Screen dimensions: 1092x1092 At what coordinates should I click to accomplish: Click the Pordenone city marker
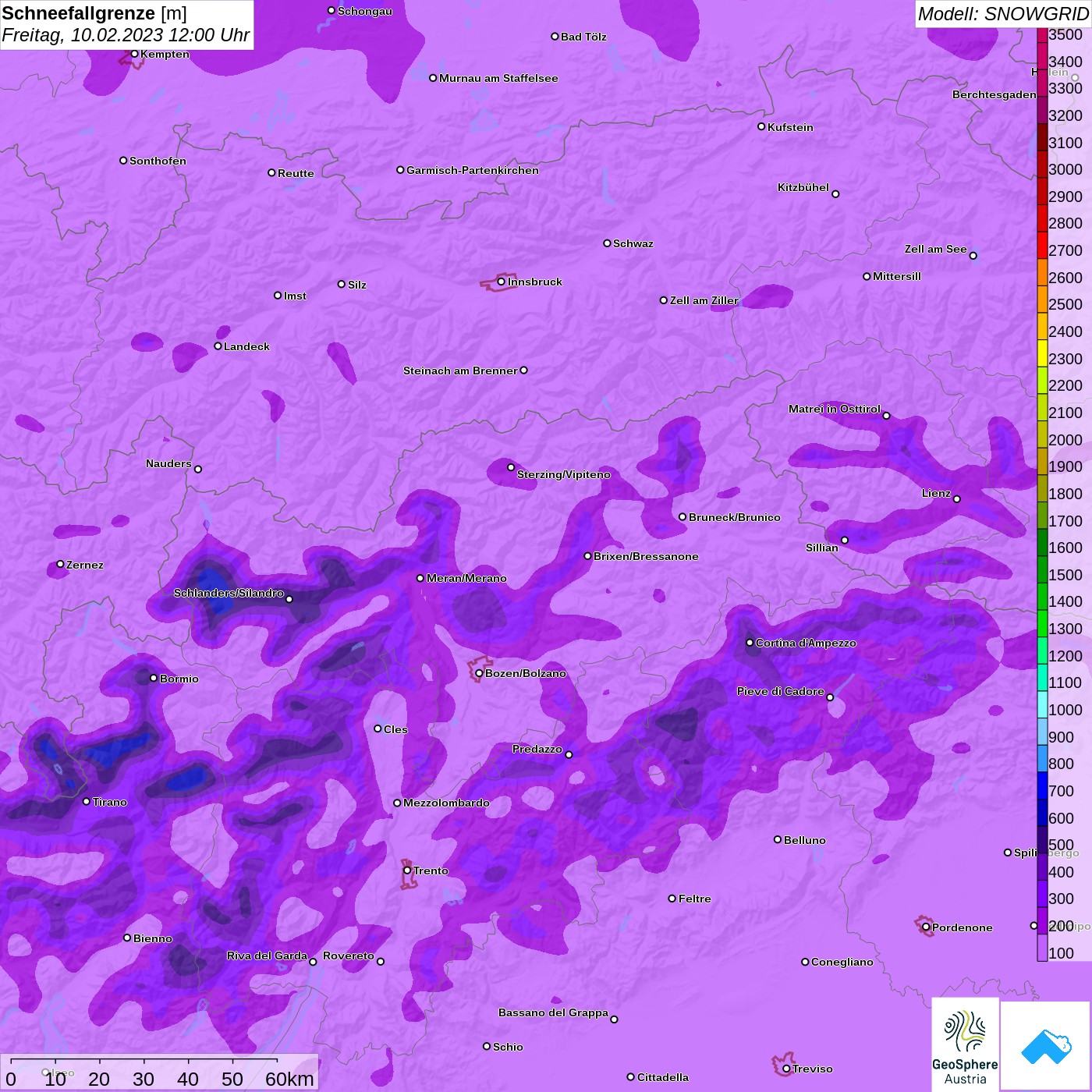926,927
